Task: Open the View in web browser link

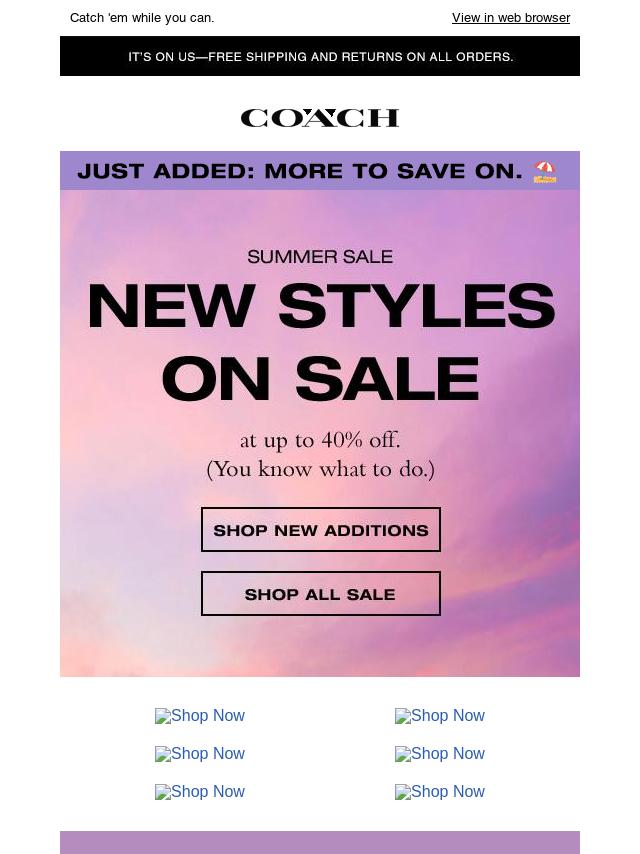Action: 510,17
